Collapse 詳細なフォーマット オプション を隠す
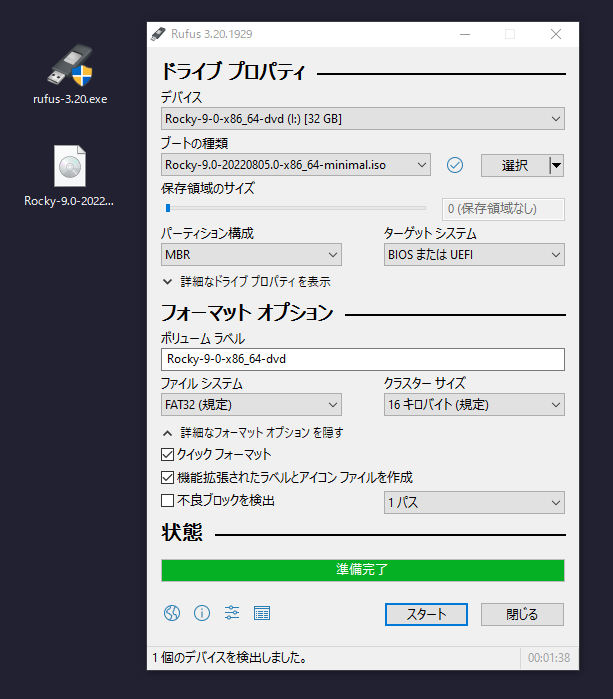 [253, 433]
